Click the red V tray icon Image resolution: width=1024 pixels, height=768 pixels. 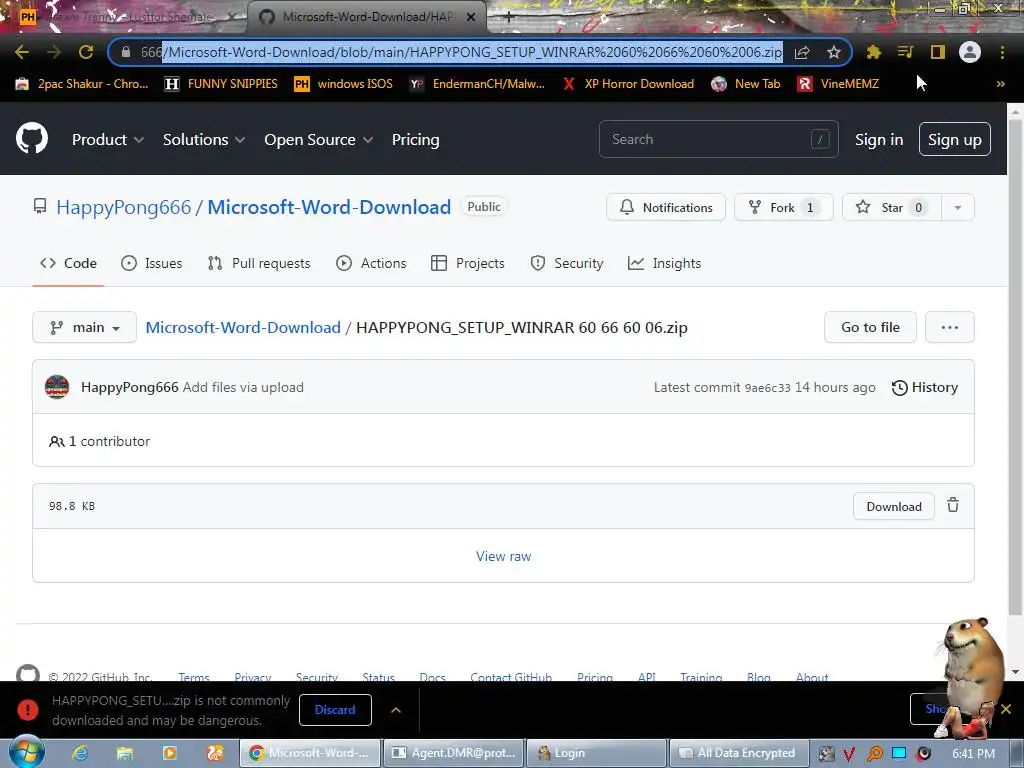pos(849,754)
